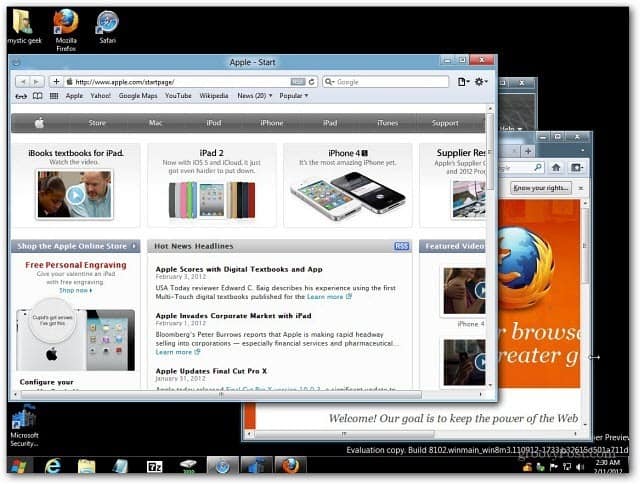
Task: Open the bookmarks menu button in Firefox
Action: (577, 167)
